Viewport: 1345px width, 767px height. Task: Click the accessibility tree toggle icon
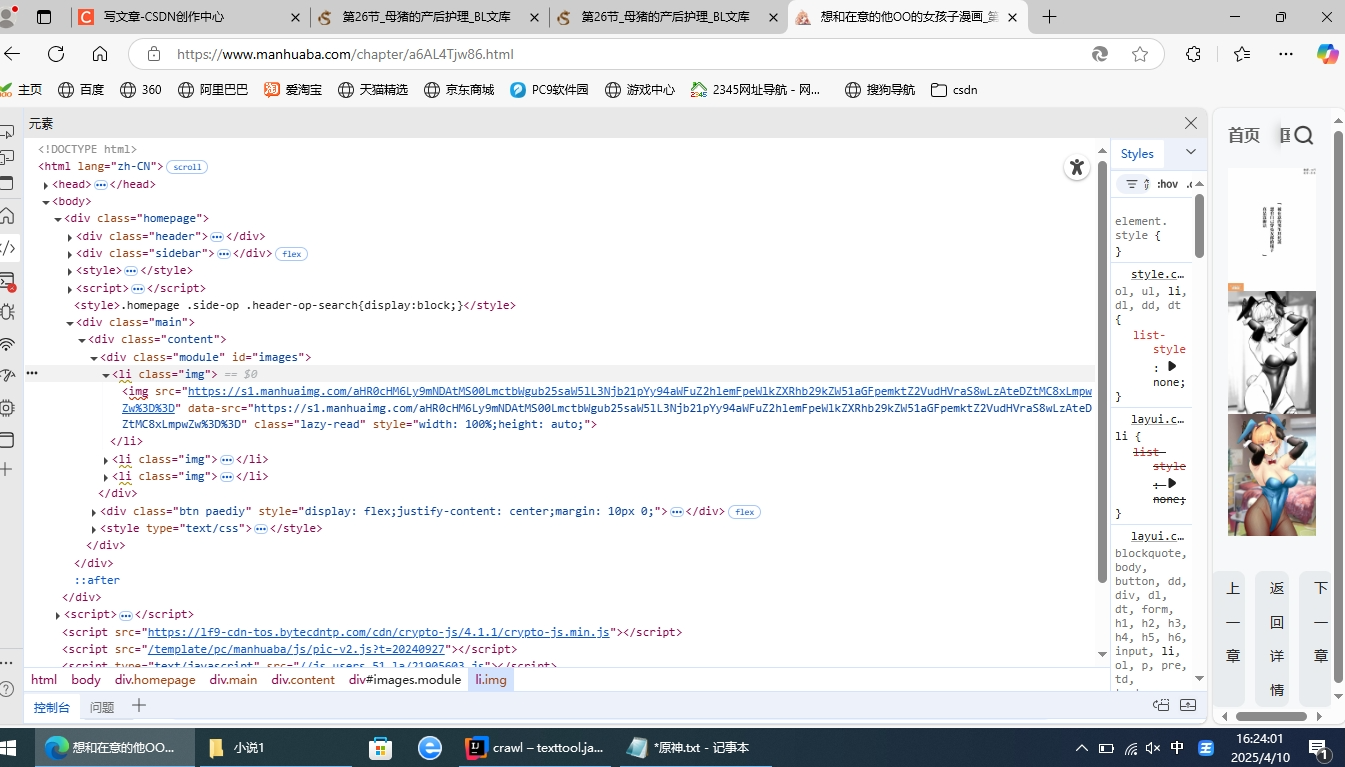click(1076, 168)
